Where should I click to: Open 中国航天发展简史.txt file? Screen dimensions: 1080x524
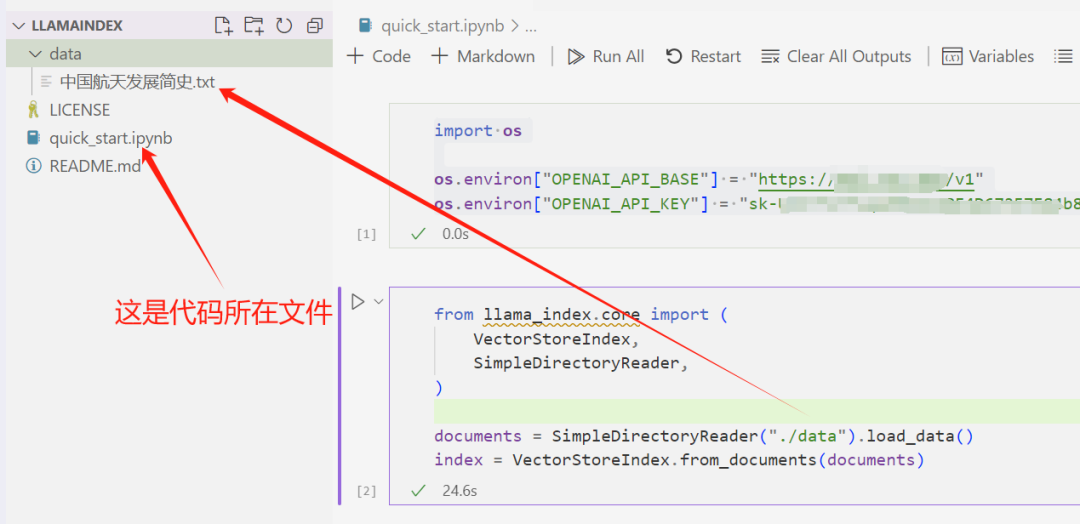pyautogui.click(x=137, y=82)
